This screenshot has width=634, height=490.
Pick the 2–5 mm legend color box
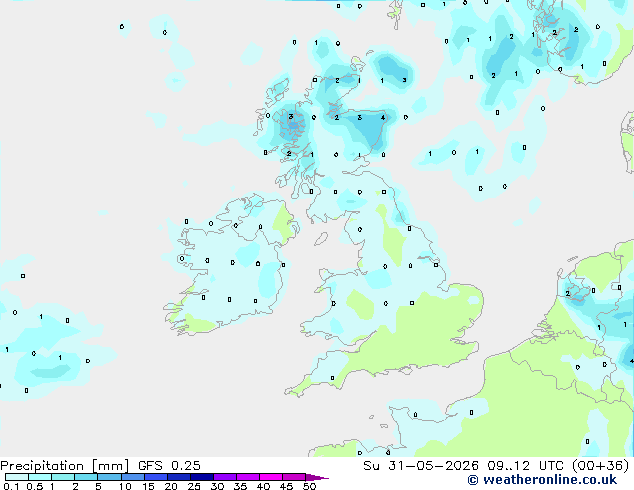coord(86,477)
